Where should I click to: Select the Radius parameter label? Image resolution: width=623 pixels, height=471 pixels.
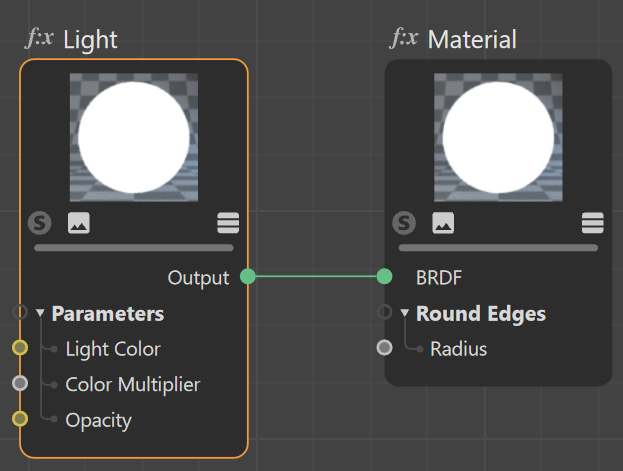pos(459,349)
